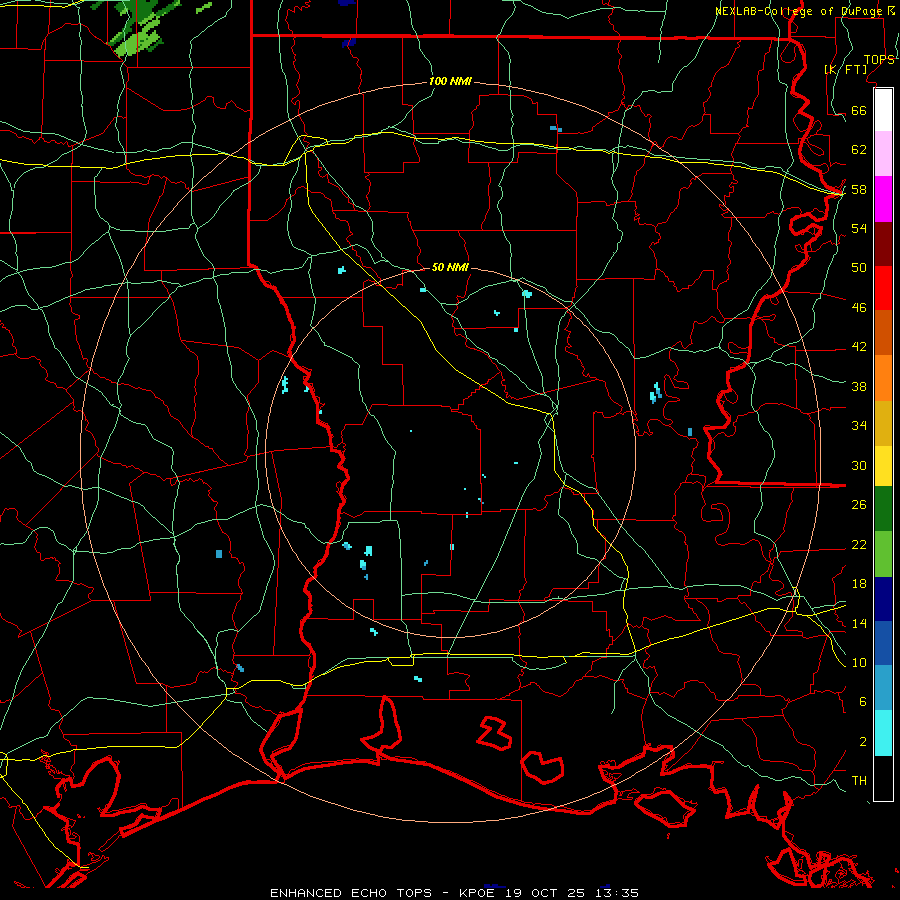Pick the bright orange legend swatch
This screenshot has width=900, height=900.
click(883, 378)
